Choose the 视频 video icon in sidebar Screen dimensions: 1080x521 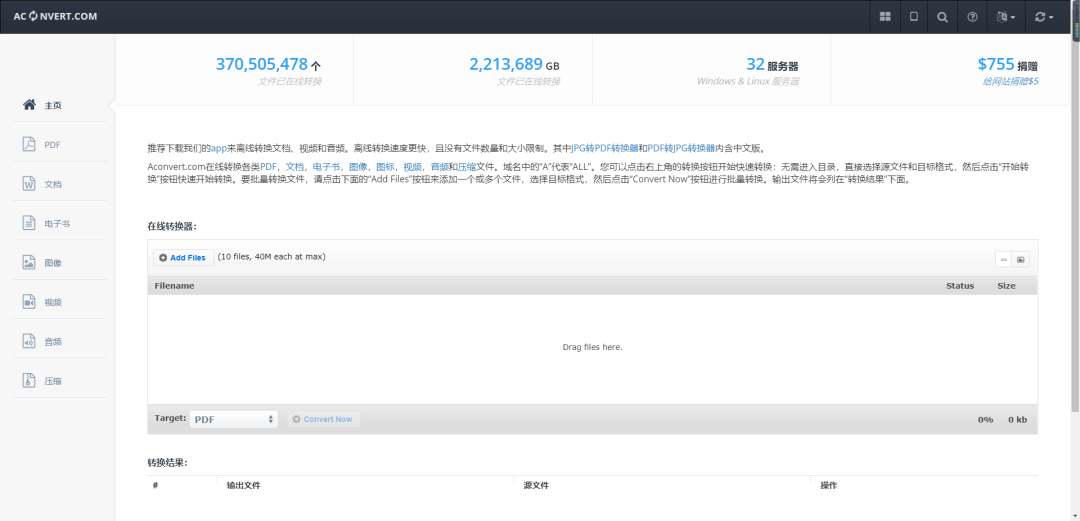tap(29, 302)
